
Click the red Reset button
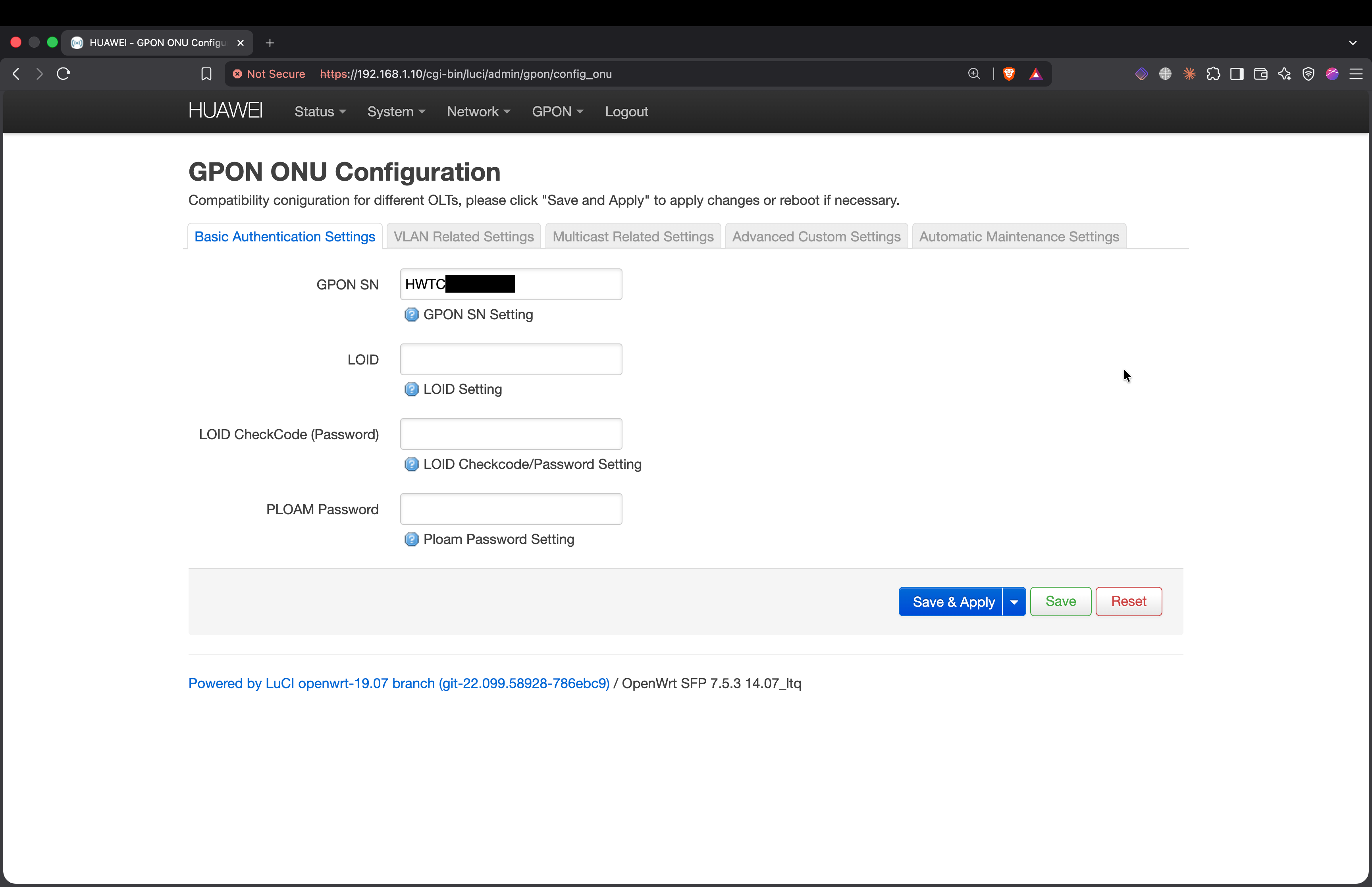(x=1129, y=602)
